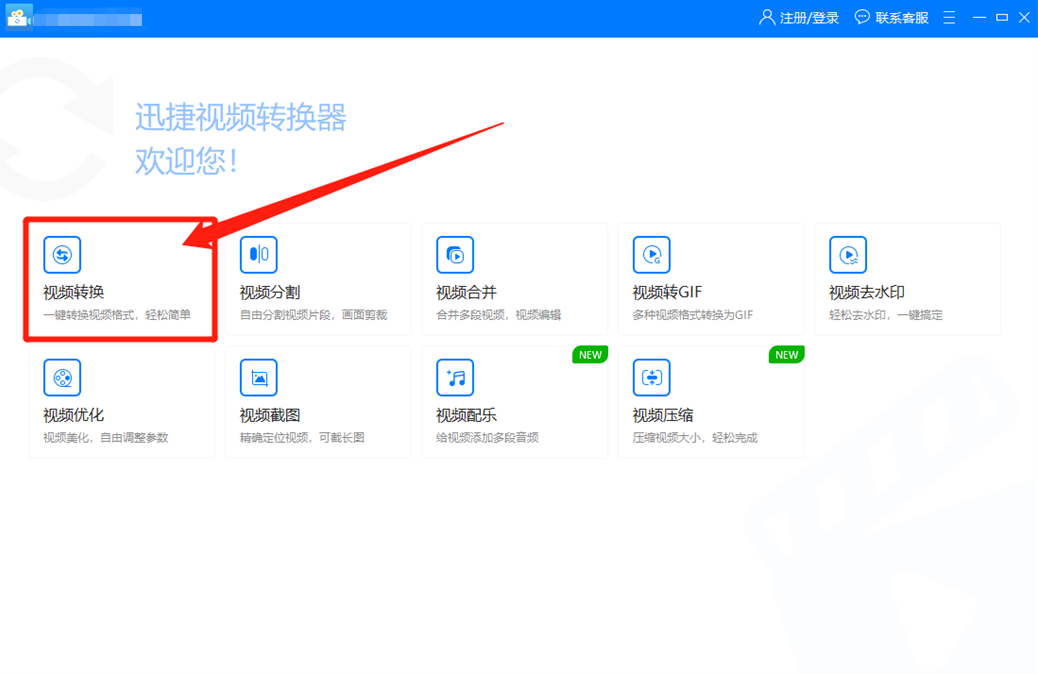Open the 视频优化 optimization icon
The width and height of the screenshot is (1038, 674).
click(x=62, y=377)
